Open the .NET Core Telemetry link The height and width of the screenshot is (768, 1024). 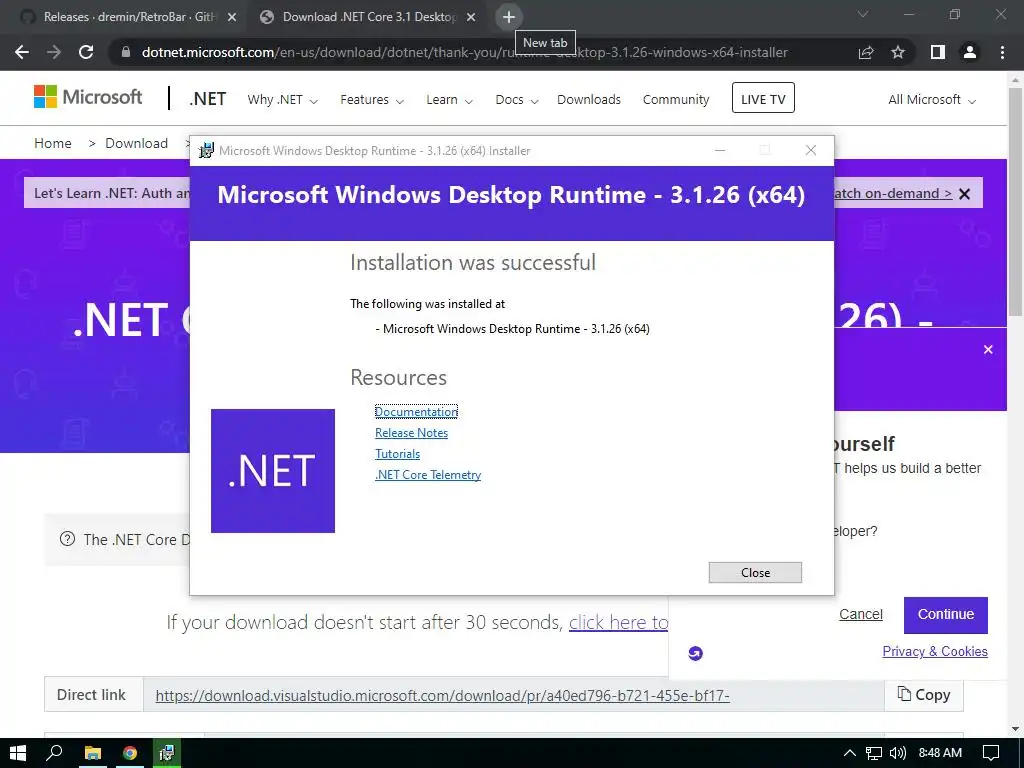(x=428, y=474)
